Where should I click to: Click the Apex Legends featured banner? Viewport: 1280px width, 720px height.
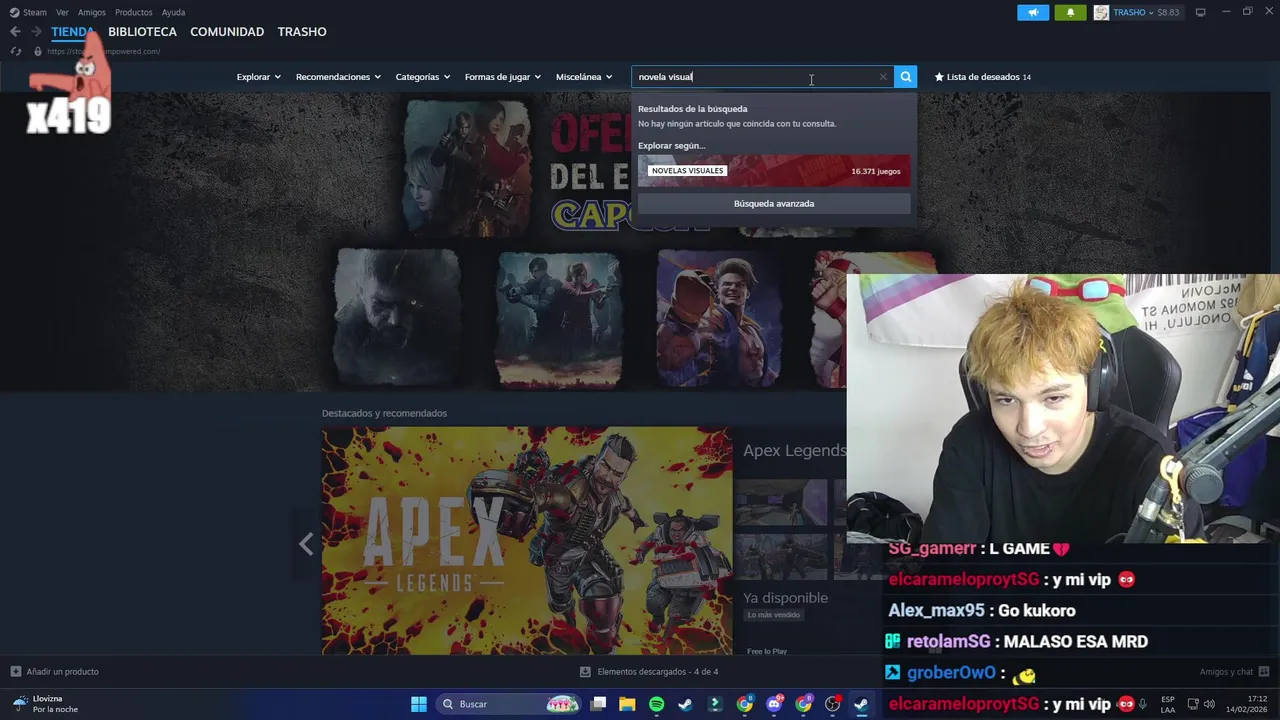pyautogui.click(x=527, y=541)
